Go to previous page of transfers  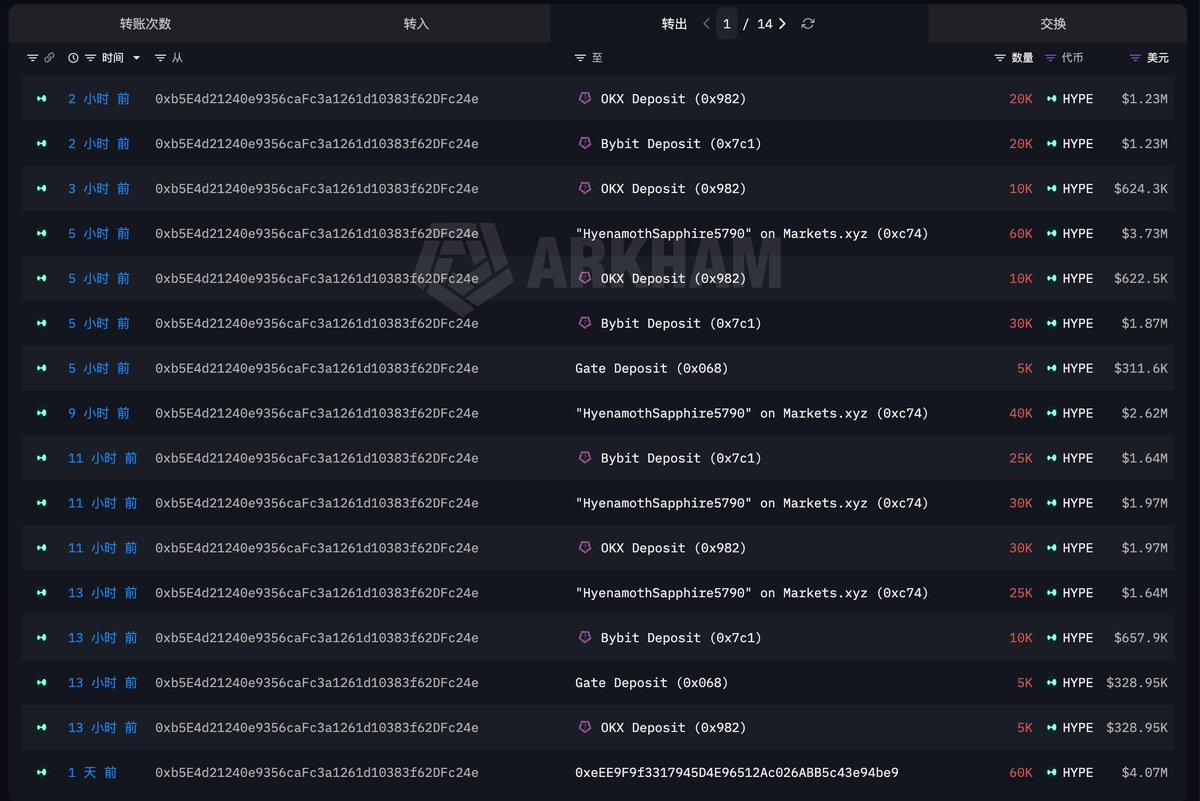click(x=706, y=24)
